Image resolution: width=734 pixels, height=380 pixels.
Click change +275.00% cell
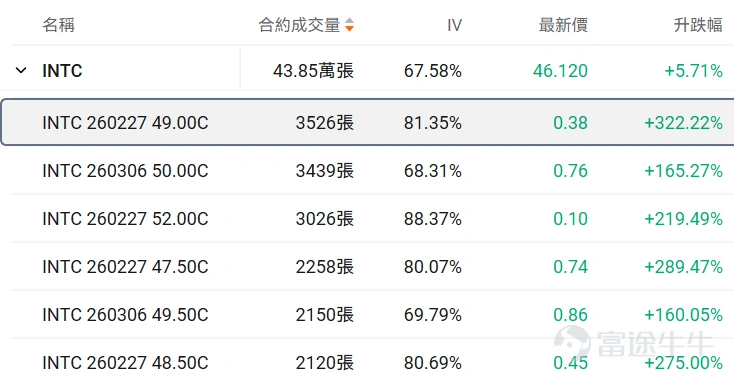(x=684, y=363)
